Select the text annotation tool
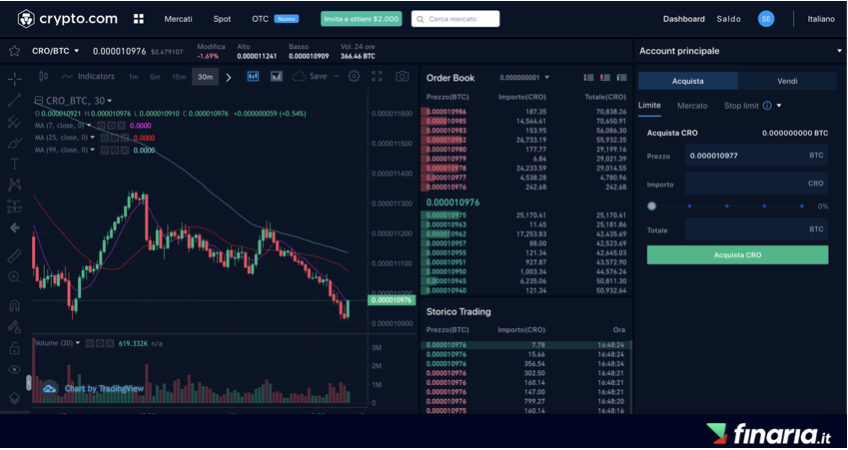 click(15, 164)
